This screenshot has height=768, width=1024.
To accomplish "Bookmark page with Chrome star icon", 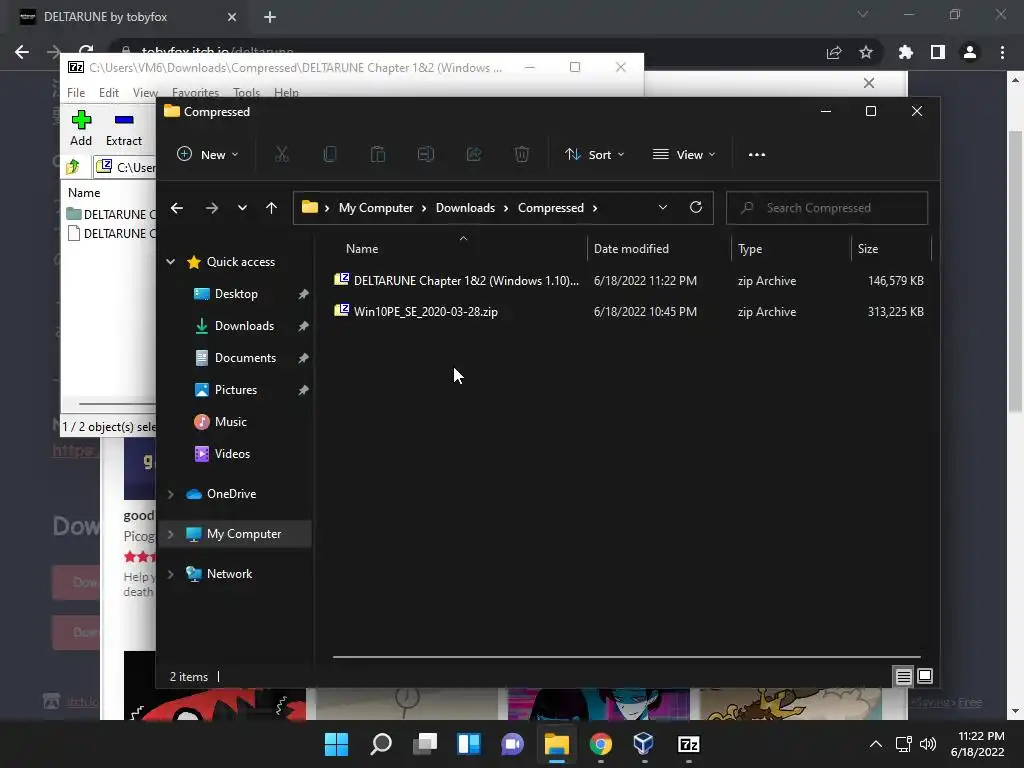I will point(866,52).
